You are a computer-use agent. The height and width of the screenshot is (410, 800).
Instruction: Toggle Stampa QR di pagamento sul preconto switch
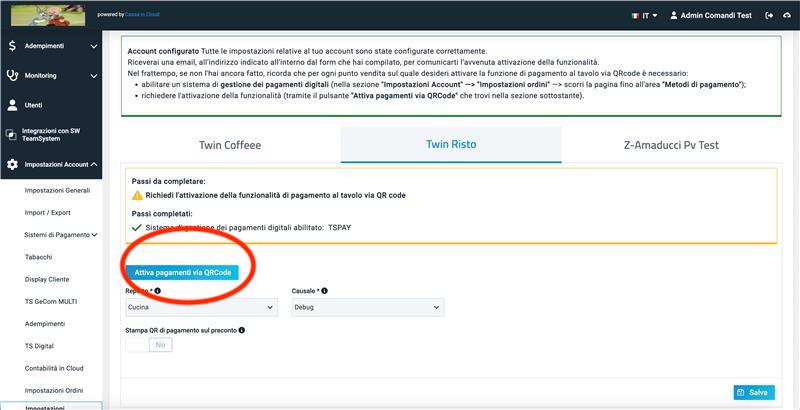point(149,345)
